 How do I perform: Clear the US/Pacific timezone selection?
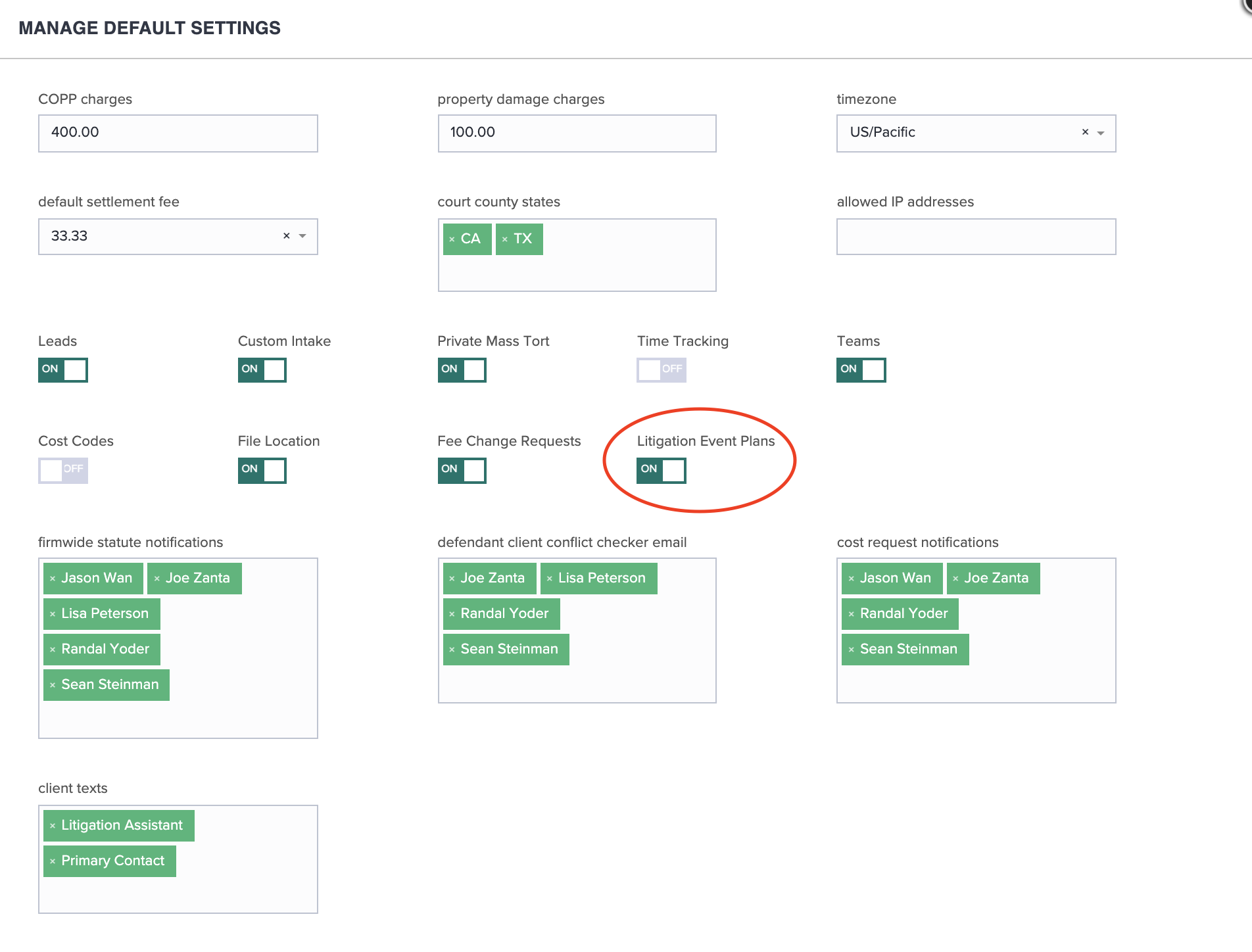pos(1084,132)
